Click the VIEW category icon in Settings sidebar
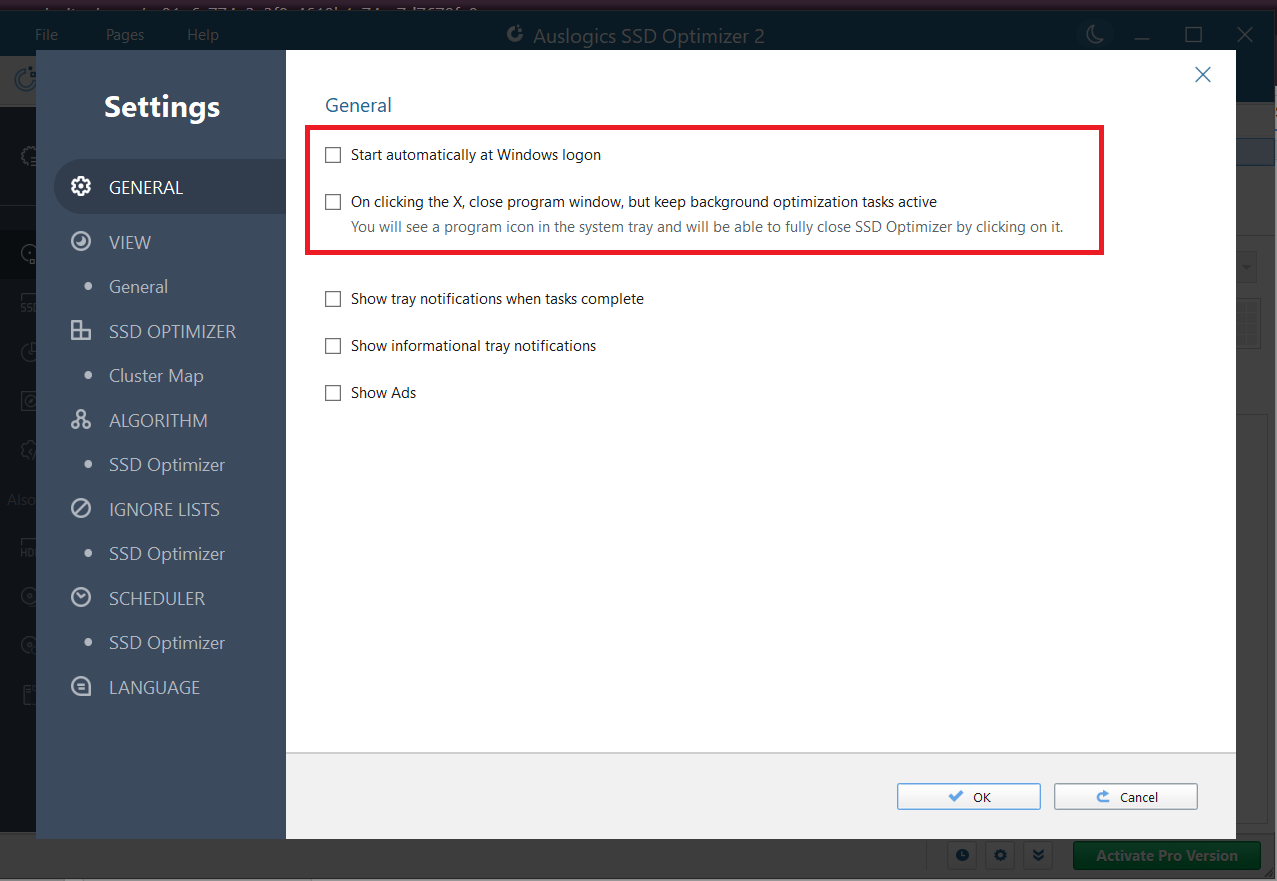 pos(80,241)
